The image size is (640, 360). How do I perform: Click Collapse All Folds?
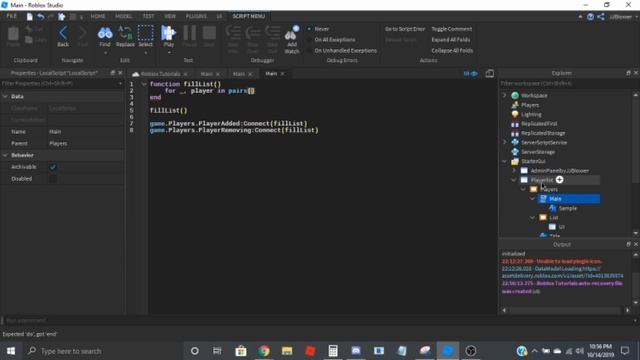coord(452,51)
